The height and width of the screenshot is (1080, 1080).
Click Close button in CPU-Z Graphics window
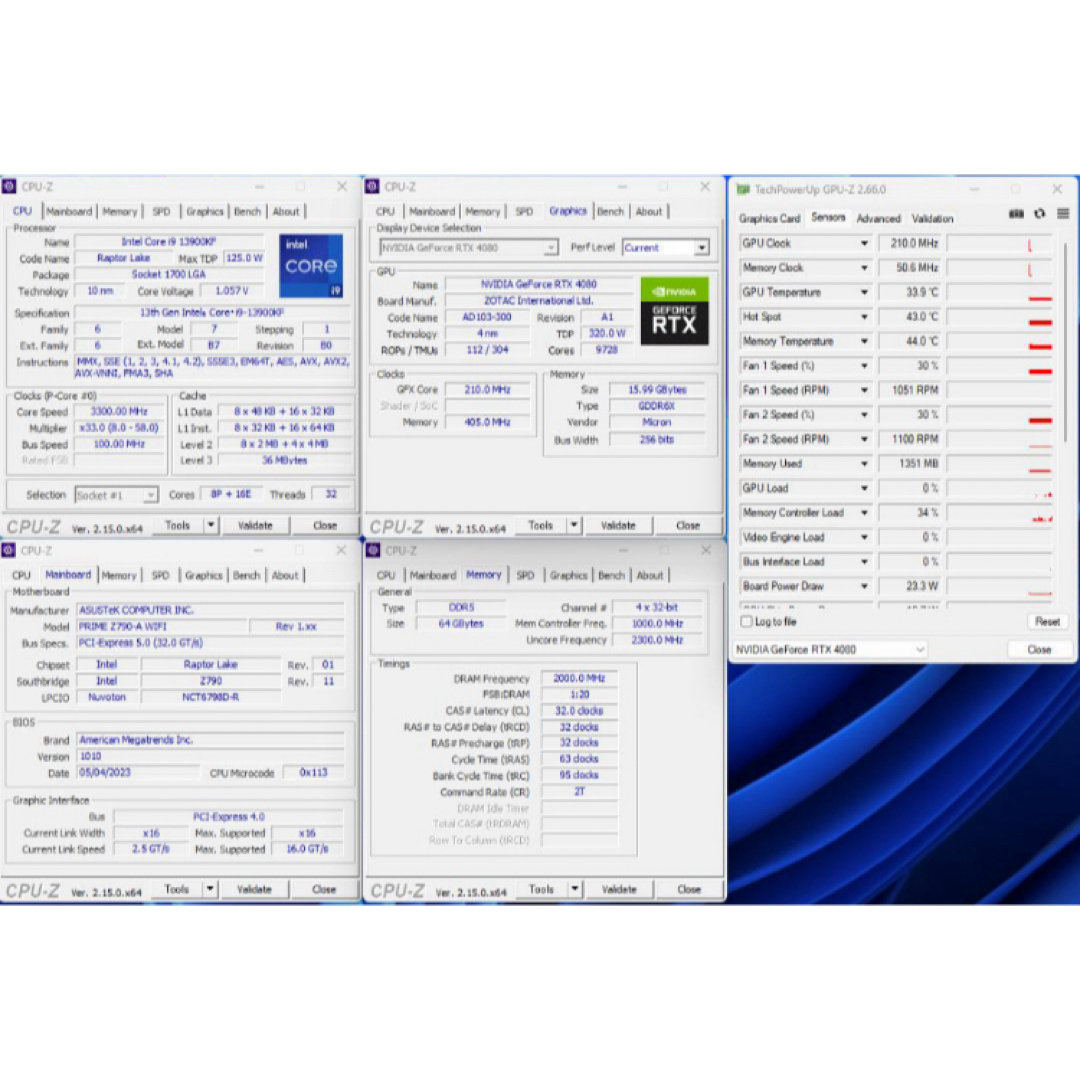[x=687, y=526]
